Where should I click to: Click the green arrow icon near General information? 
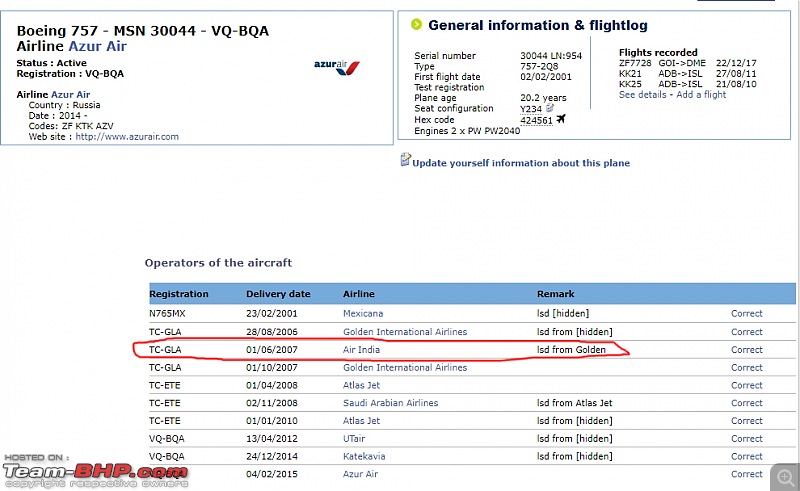click(x=416, y=24)
